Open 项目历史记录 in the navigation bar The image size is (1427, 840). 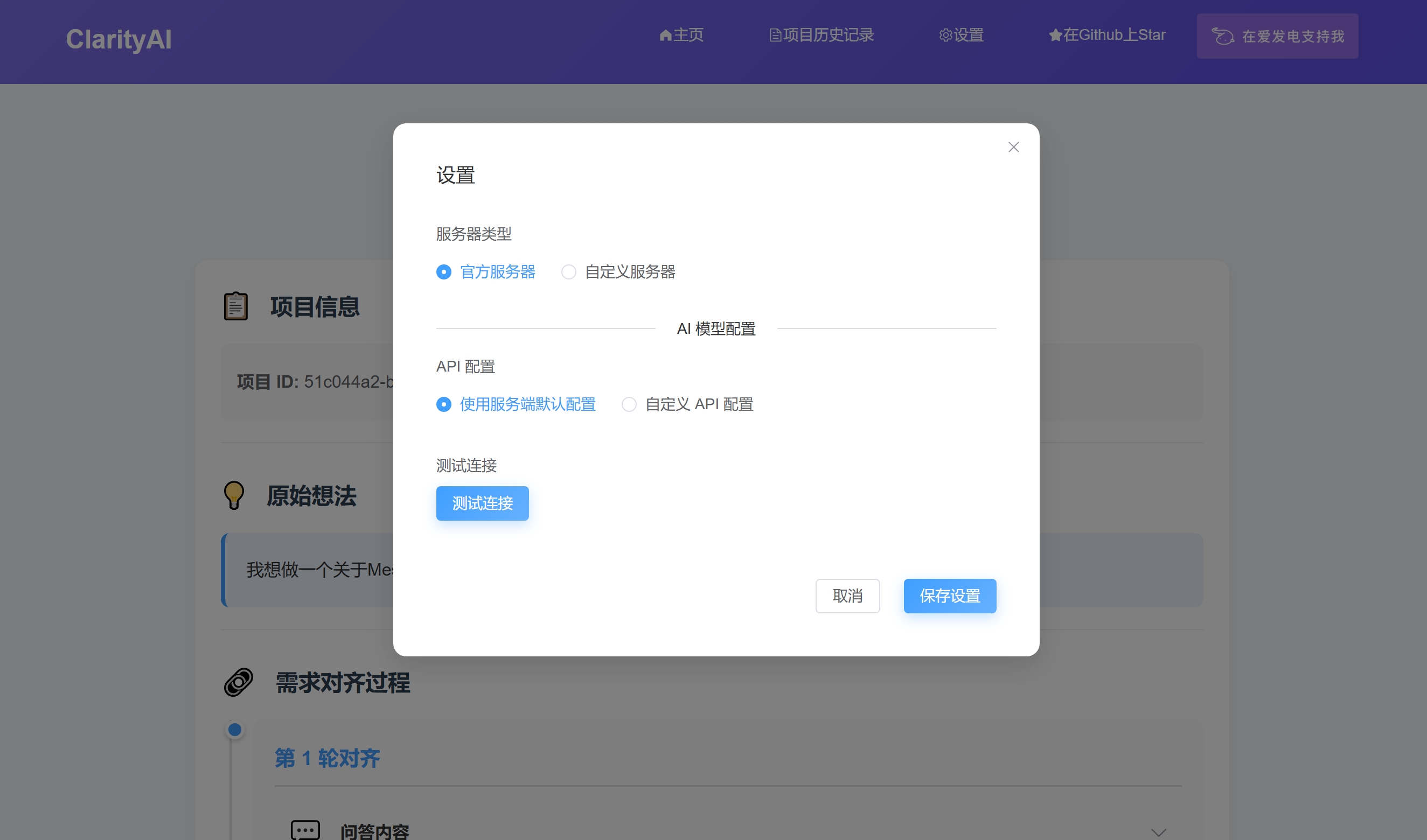pyautogui.click(x=821, y=35)
